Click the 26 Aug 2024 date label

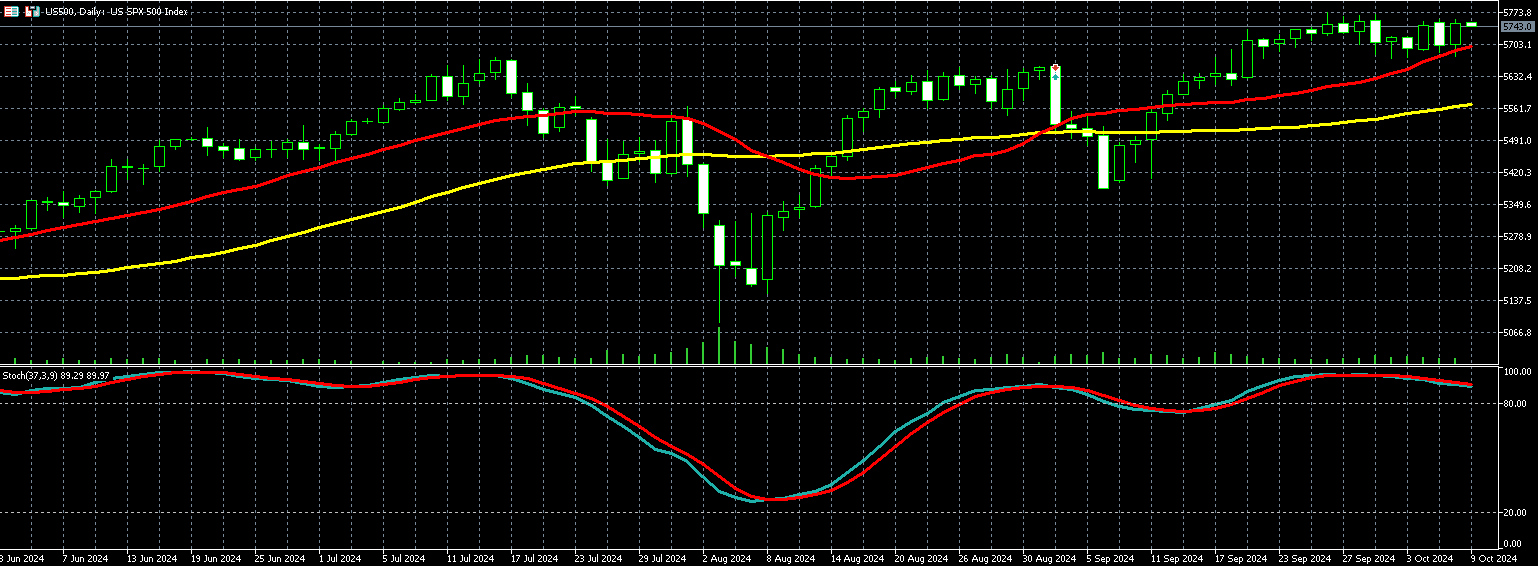coord(984,558)
